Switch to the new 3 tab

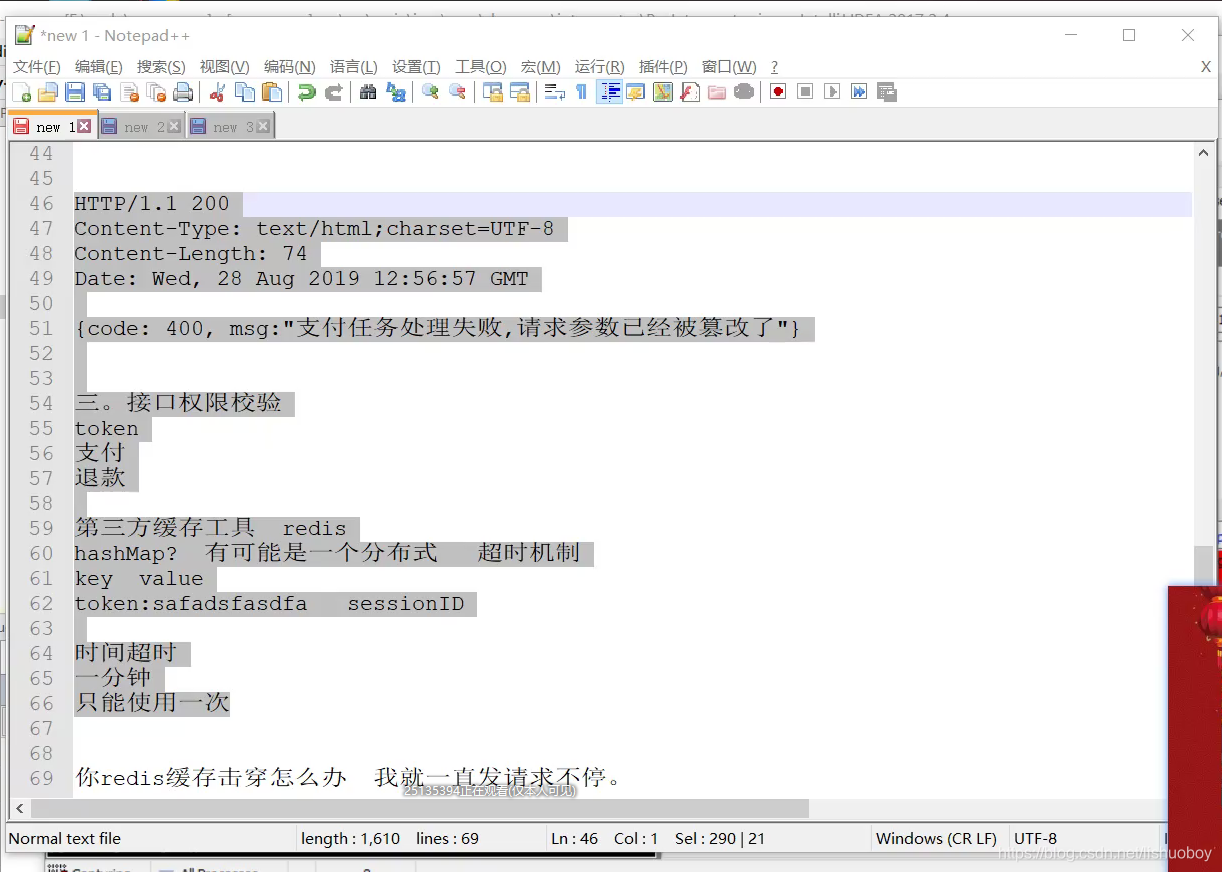(229, 126)
